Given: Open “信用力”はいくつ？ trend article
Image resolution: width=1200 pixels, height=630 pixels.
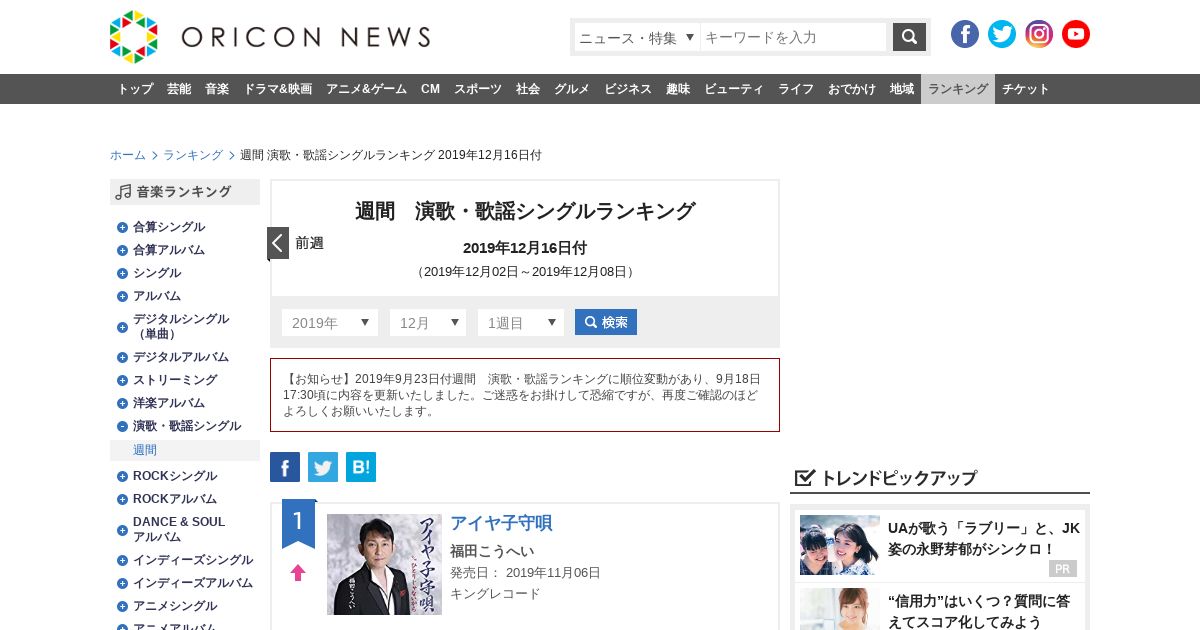Looking at the screenshot, I should (979, 611).
